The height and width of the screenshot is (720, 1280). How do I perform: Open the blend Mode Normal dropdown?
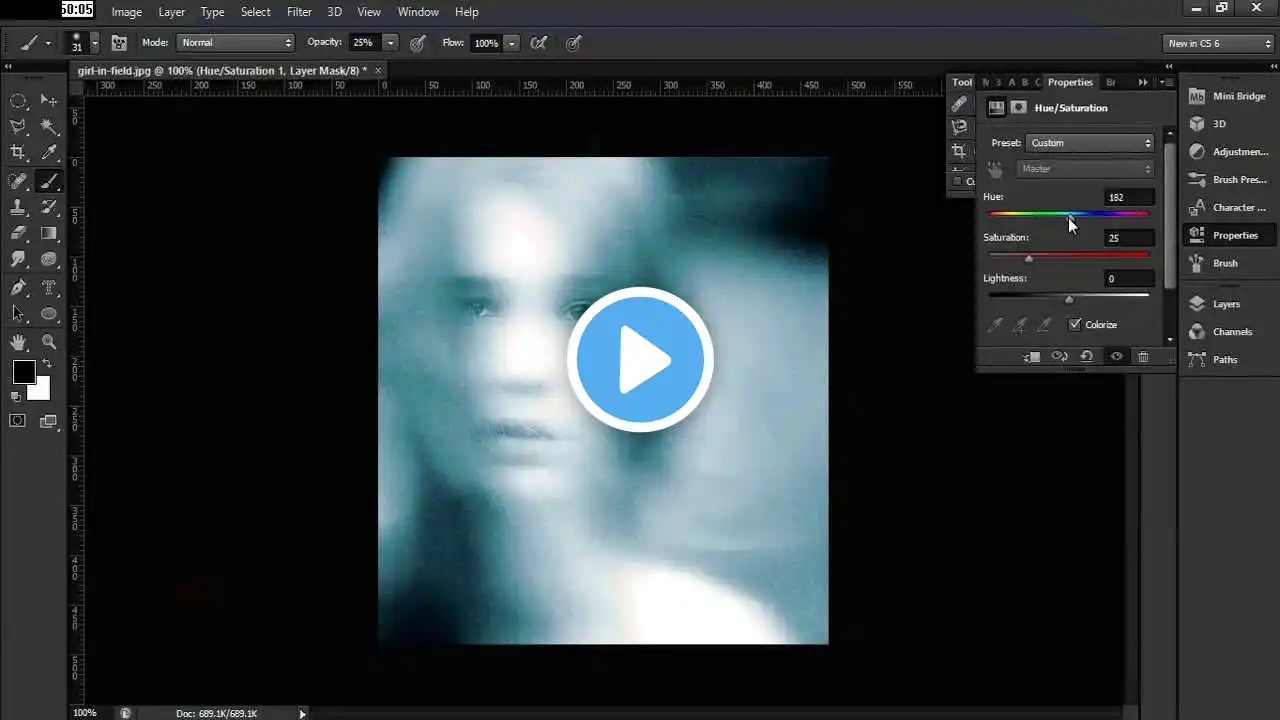pyautogui.click(x=235, y=43)
